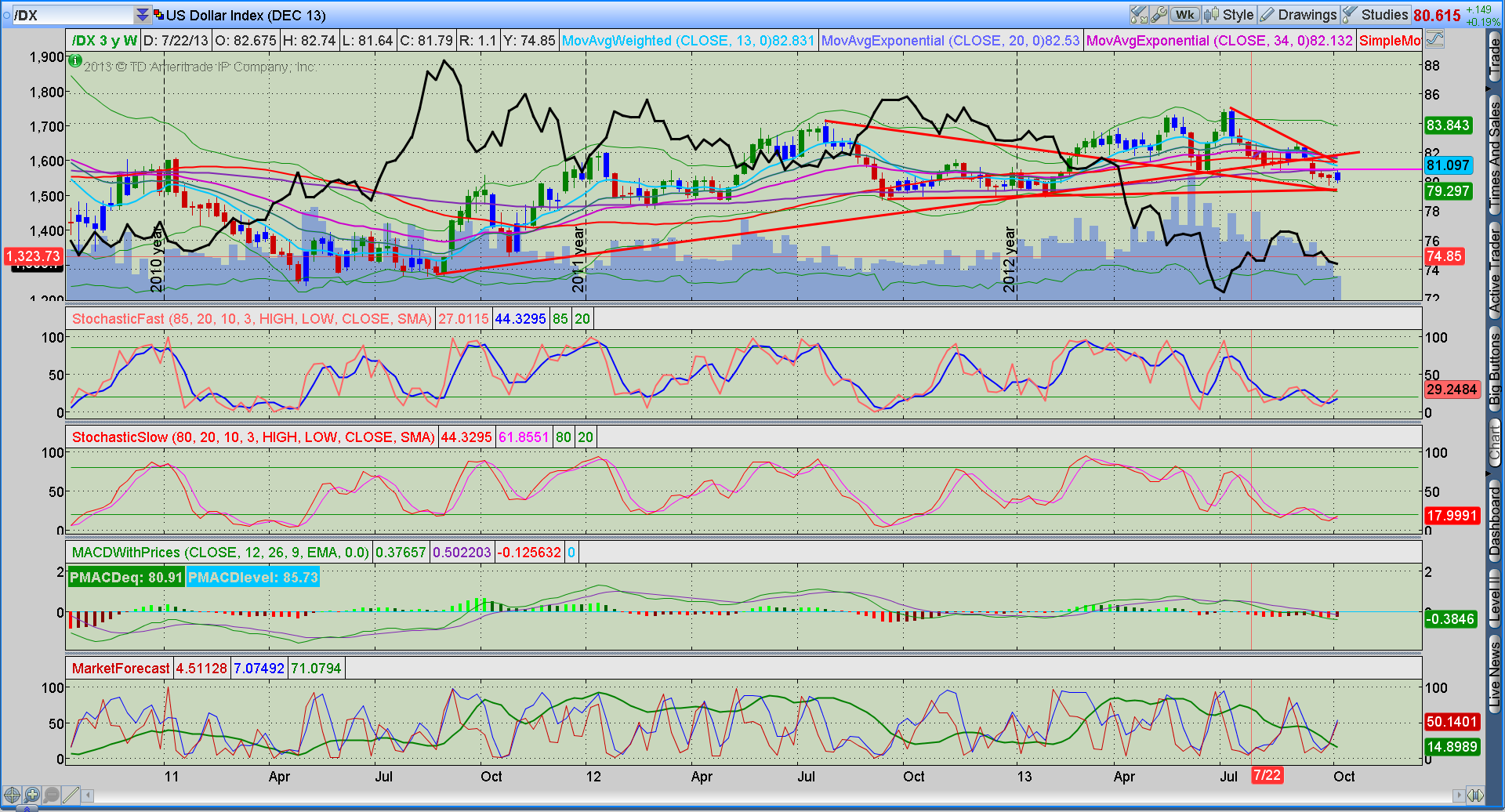This screenshot has height=812, width=1505.
Task: Click the expand/compress time axis icon
Action: point(1476,795)
